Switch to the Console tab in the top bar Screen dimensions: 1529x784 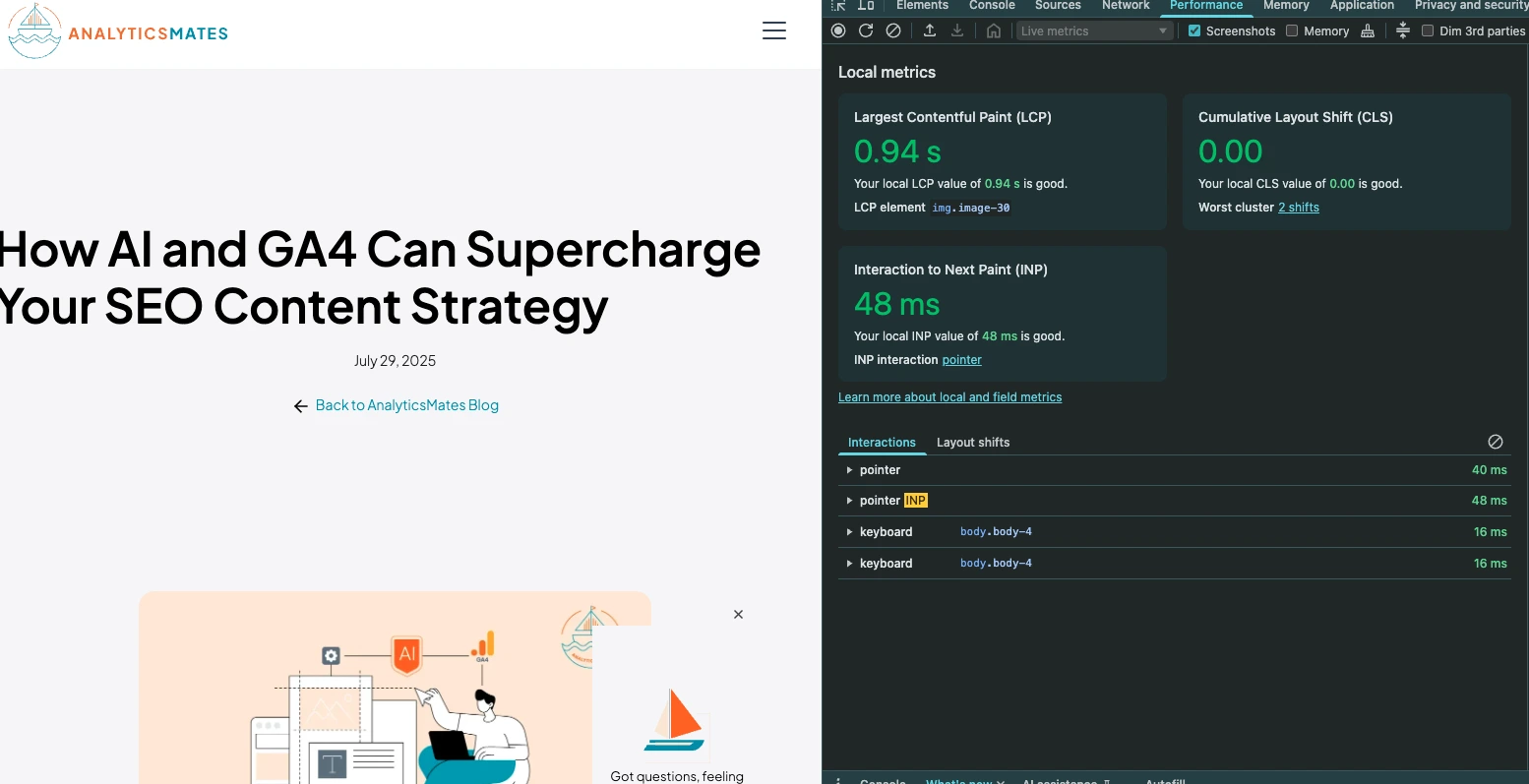[x=992, y=5]
